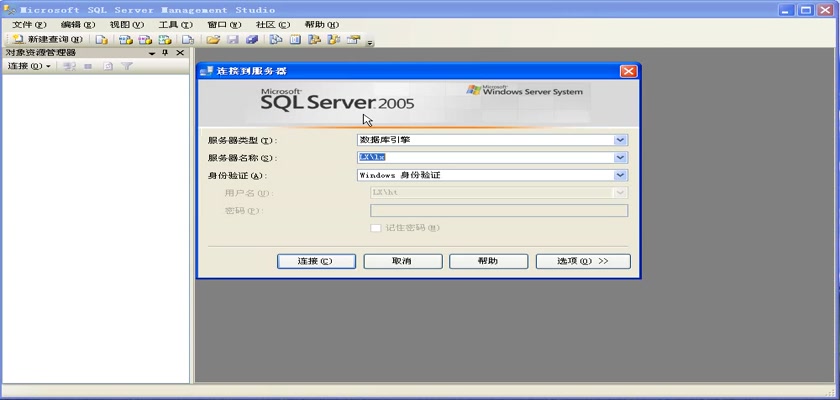The height and width of the screenshot is (400, 840).
Task: Click the Save All icon
Action: point(252,40)
